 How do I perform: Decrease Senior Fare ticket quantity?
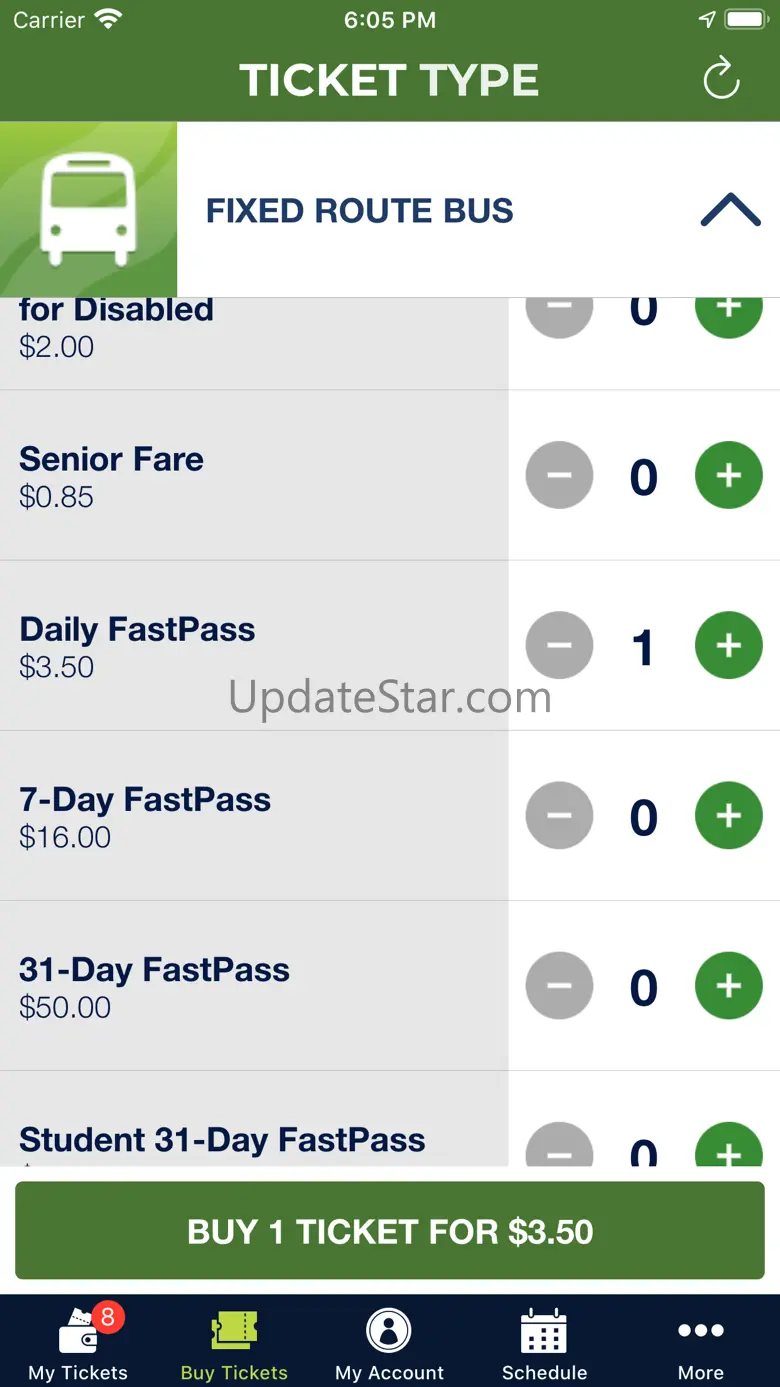(x=559, y=476)
